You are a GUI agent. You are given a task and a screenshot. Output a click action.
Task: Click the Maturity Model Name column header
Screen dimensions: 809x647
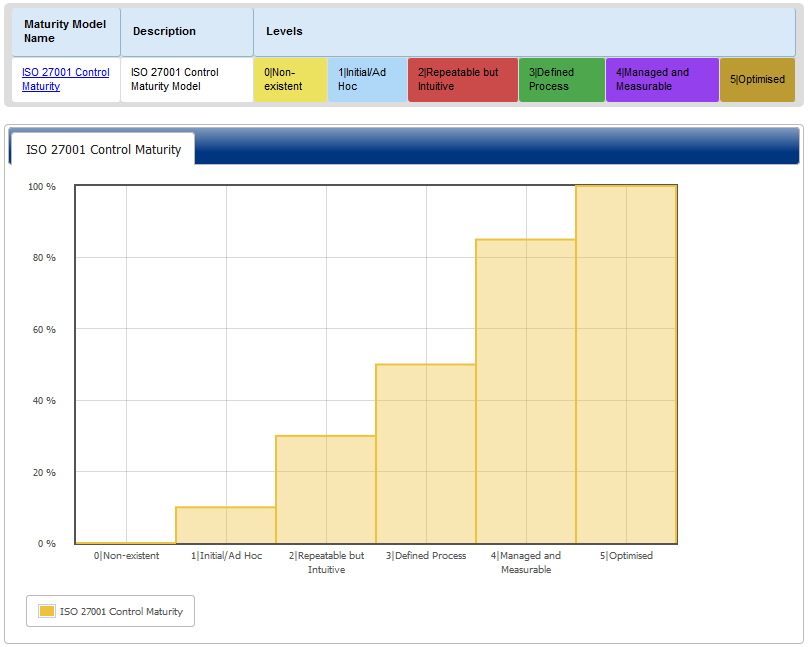click(66, 31)
